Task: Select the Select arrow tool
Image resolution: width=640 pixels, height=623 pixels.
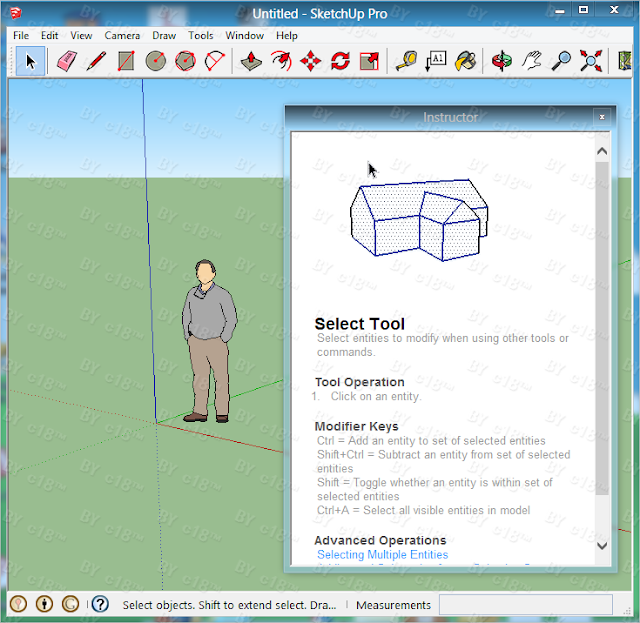Action: [x=31, y=61]
